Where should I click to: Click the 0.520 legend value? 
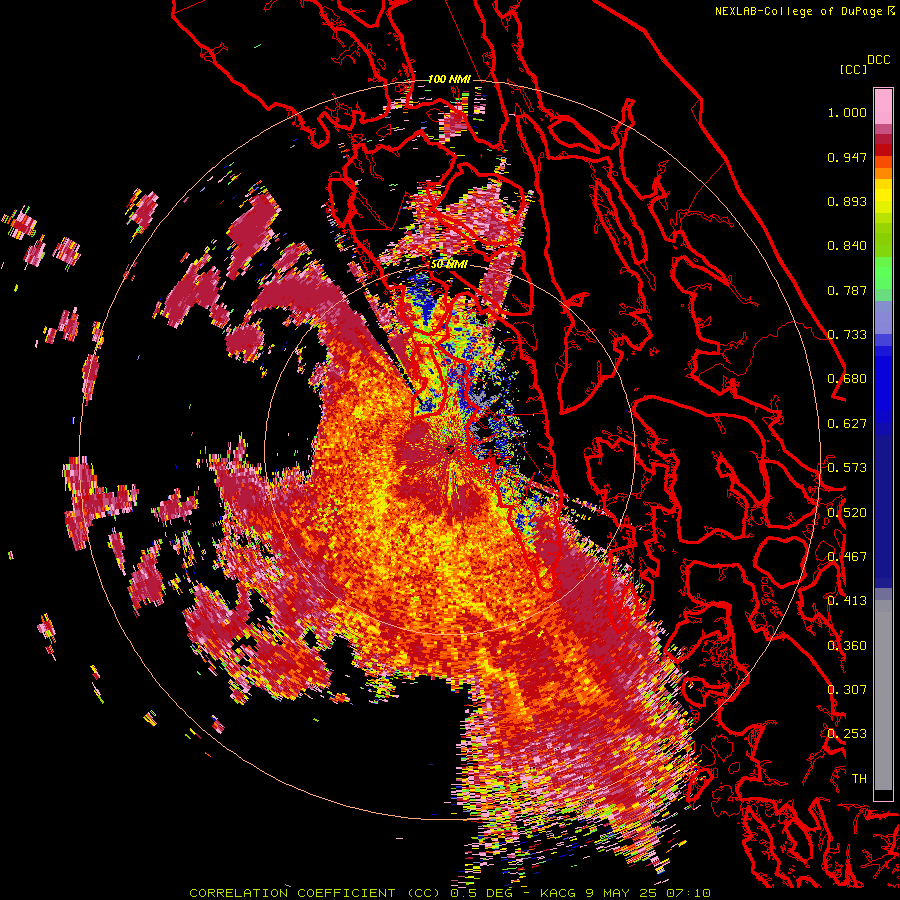click(847, 513)
